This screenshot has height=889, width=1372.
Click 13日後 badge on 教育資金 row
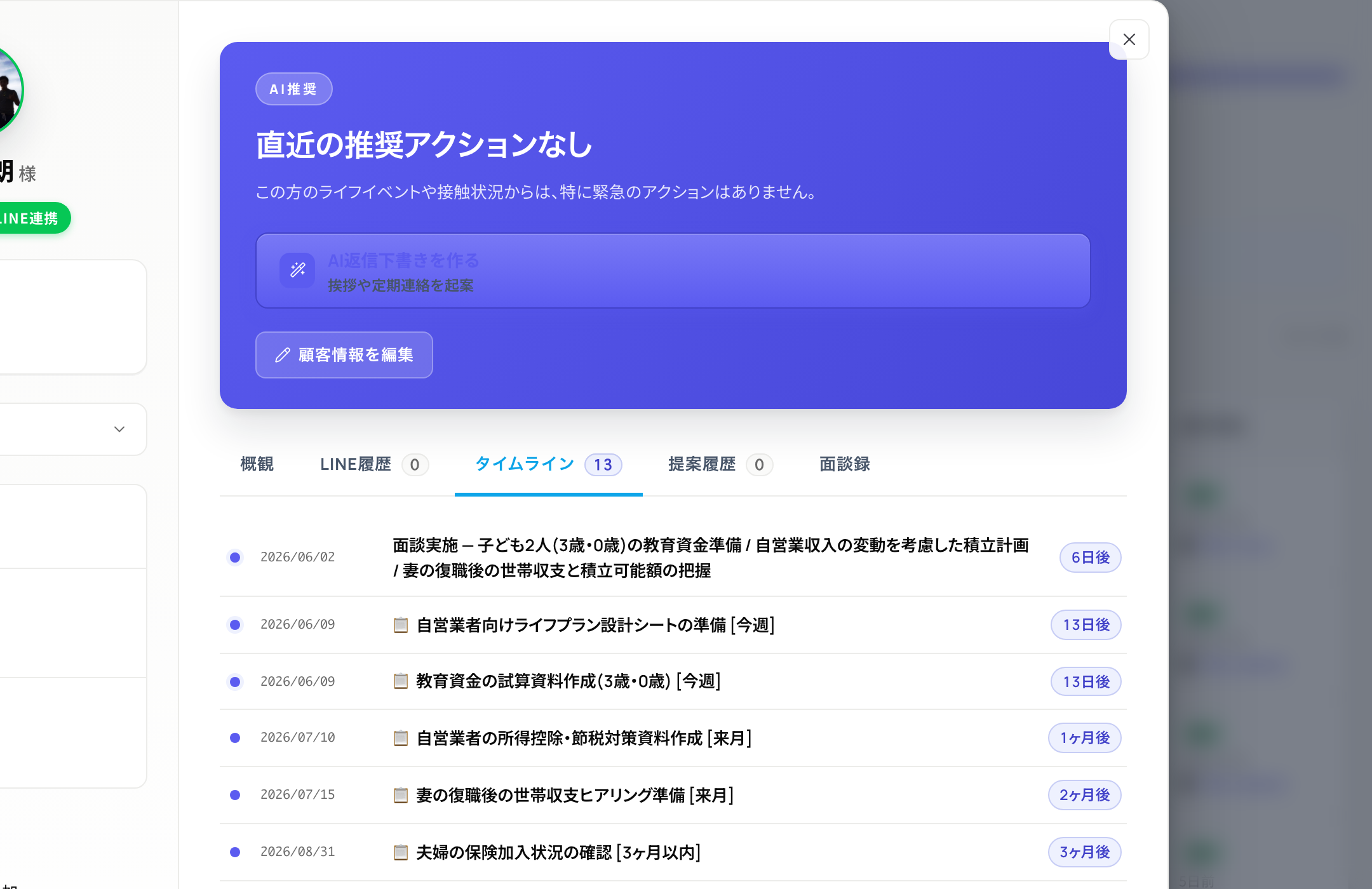1086,681
